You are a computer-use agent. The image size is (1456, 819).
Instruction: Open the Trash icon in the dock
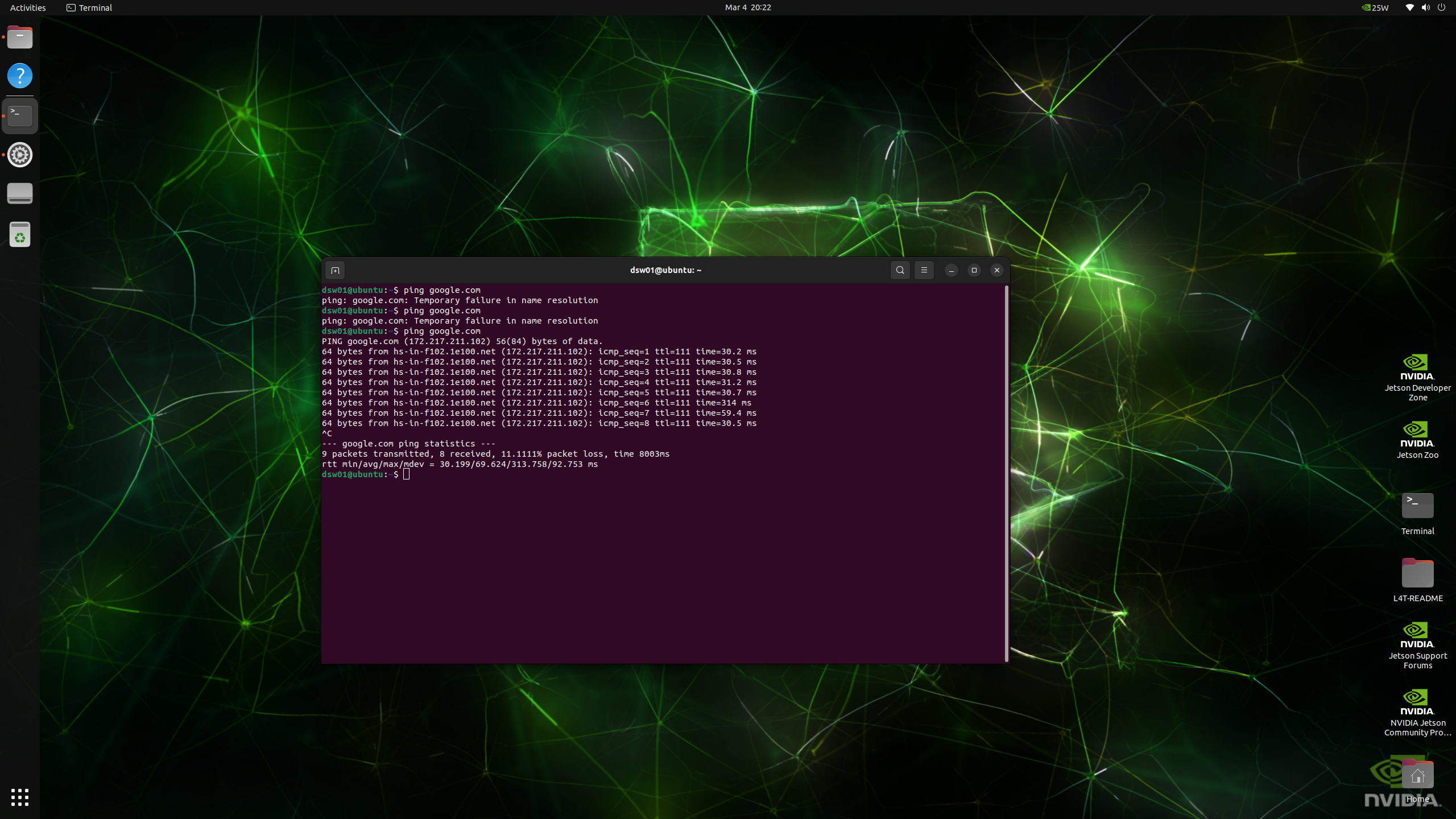click(20, 234)
